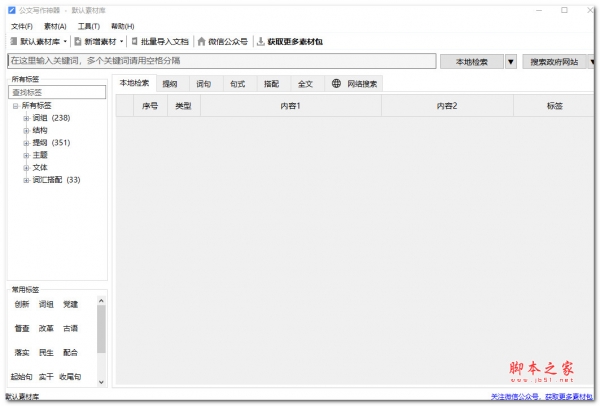Click the 配合 common tag
600x406 pixels.
click(x=70, y=352)
